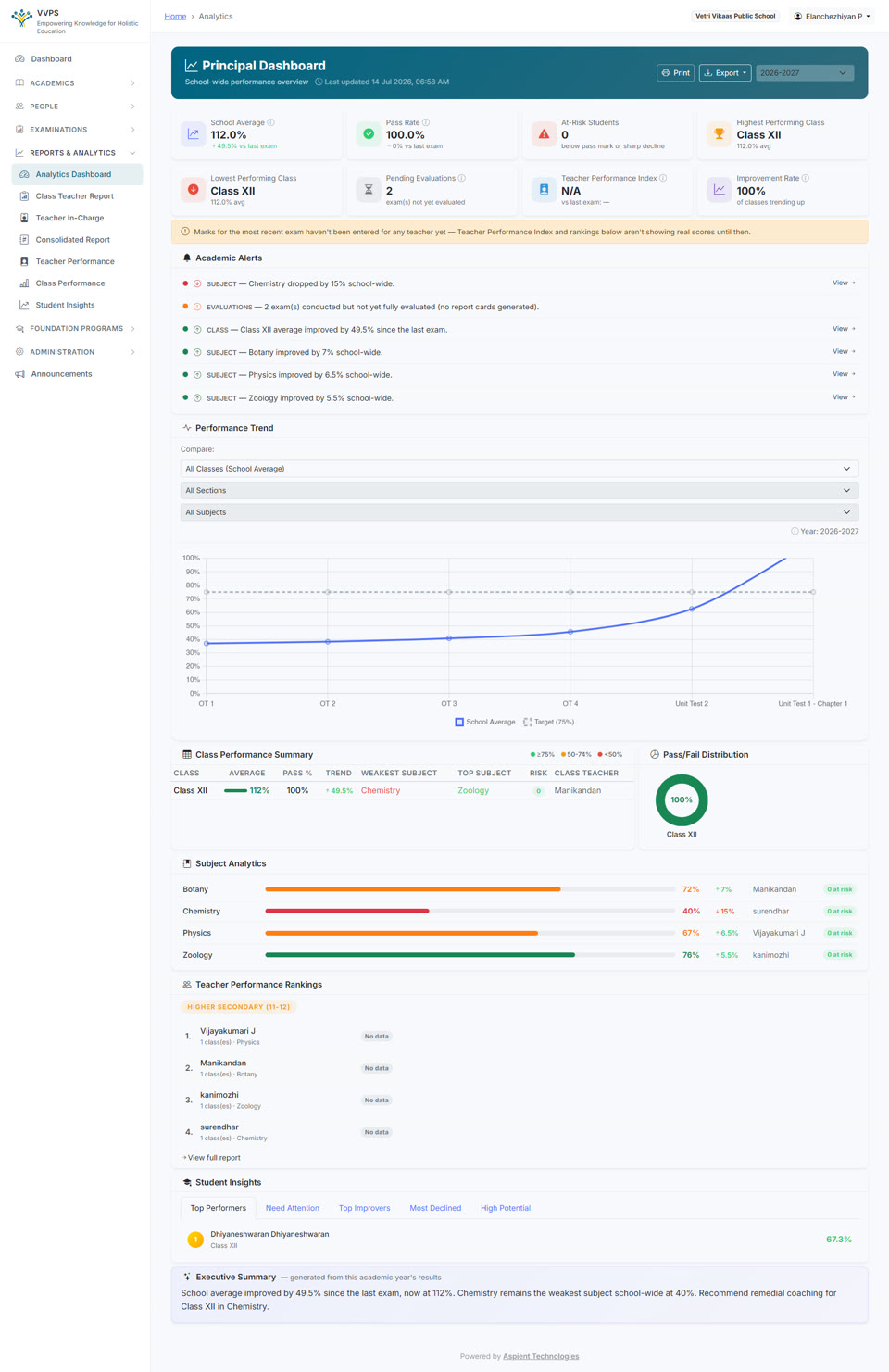Screen dimensions: 889x1372
Task: View Chemistry dropped alert details
Action: pyautogui.click(x=844, y=283)
